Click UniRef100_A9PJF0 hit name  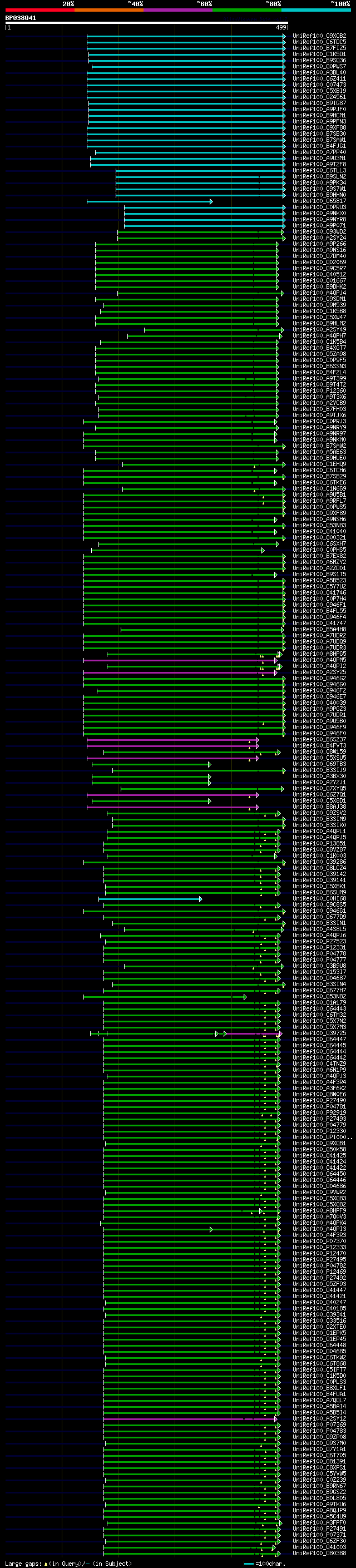click(x=319, y=109)
